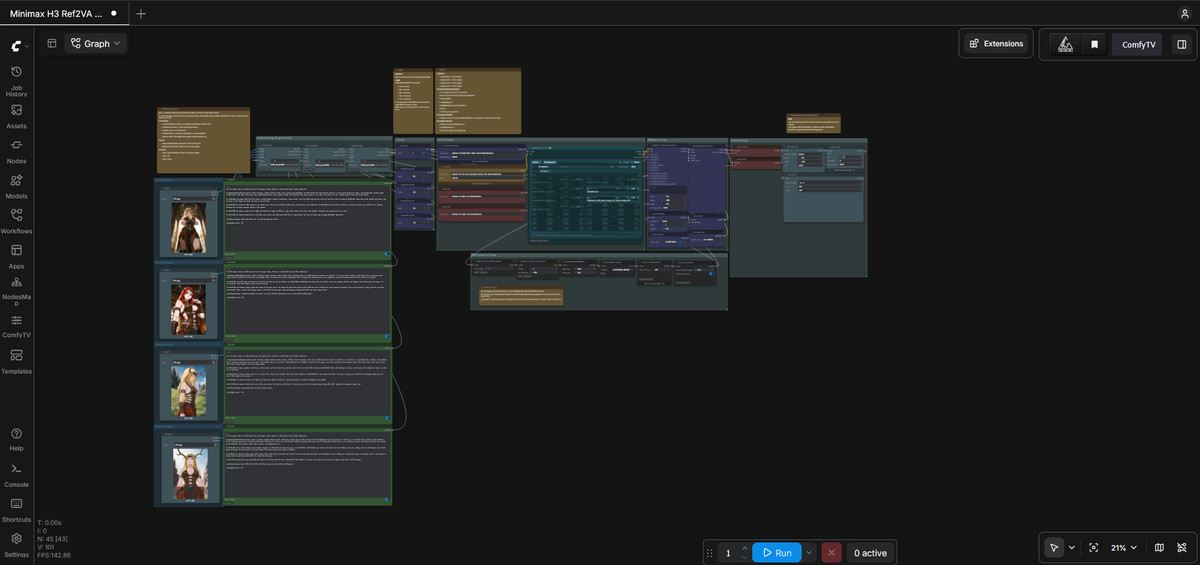Click the user profile icon
Screen dimensions: 1200x565
(1185, 13)
